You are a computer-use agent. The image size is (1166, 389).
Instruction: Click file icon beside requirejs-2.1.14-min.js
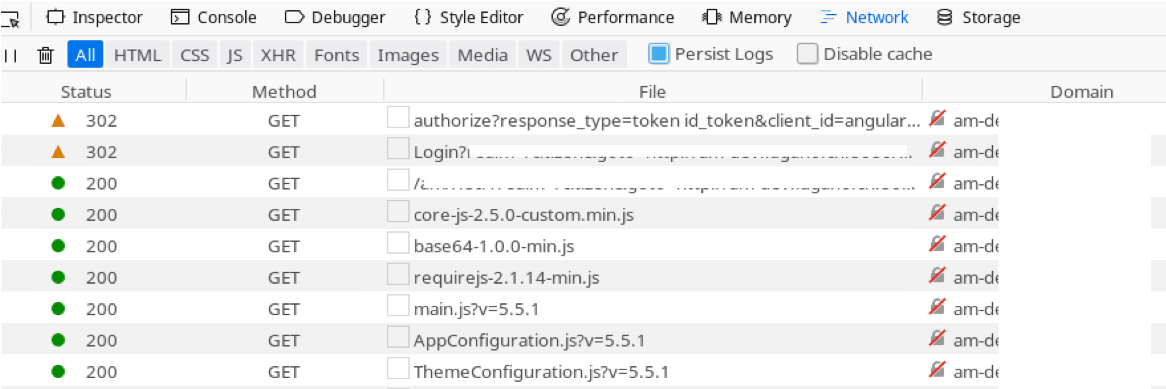pyautogui.click(x=399, y=275)
